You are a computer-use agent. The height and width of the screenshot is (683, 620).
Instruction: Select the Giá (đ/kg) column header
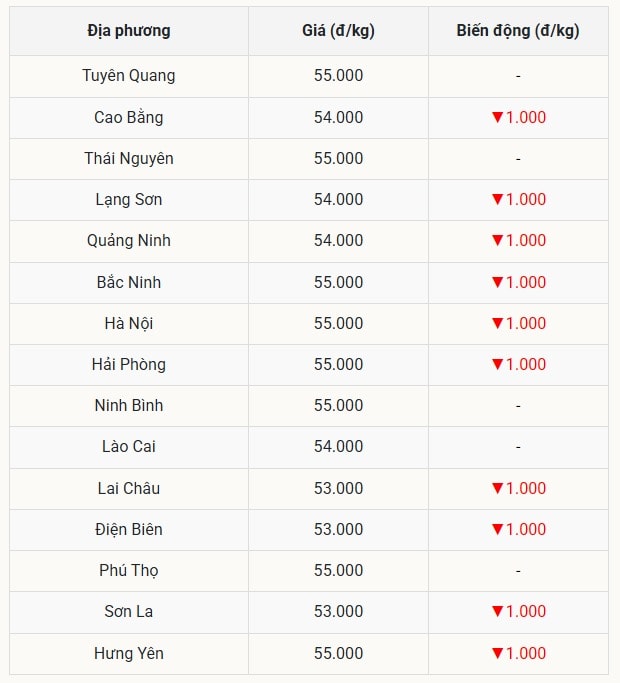(x=339, y=31)
